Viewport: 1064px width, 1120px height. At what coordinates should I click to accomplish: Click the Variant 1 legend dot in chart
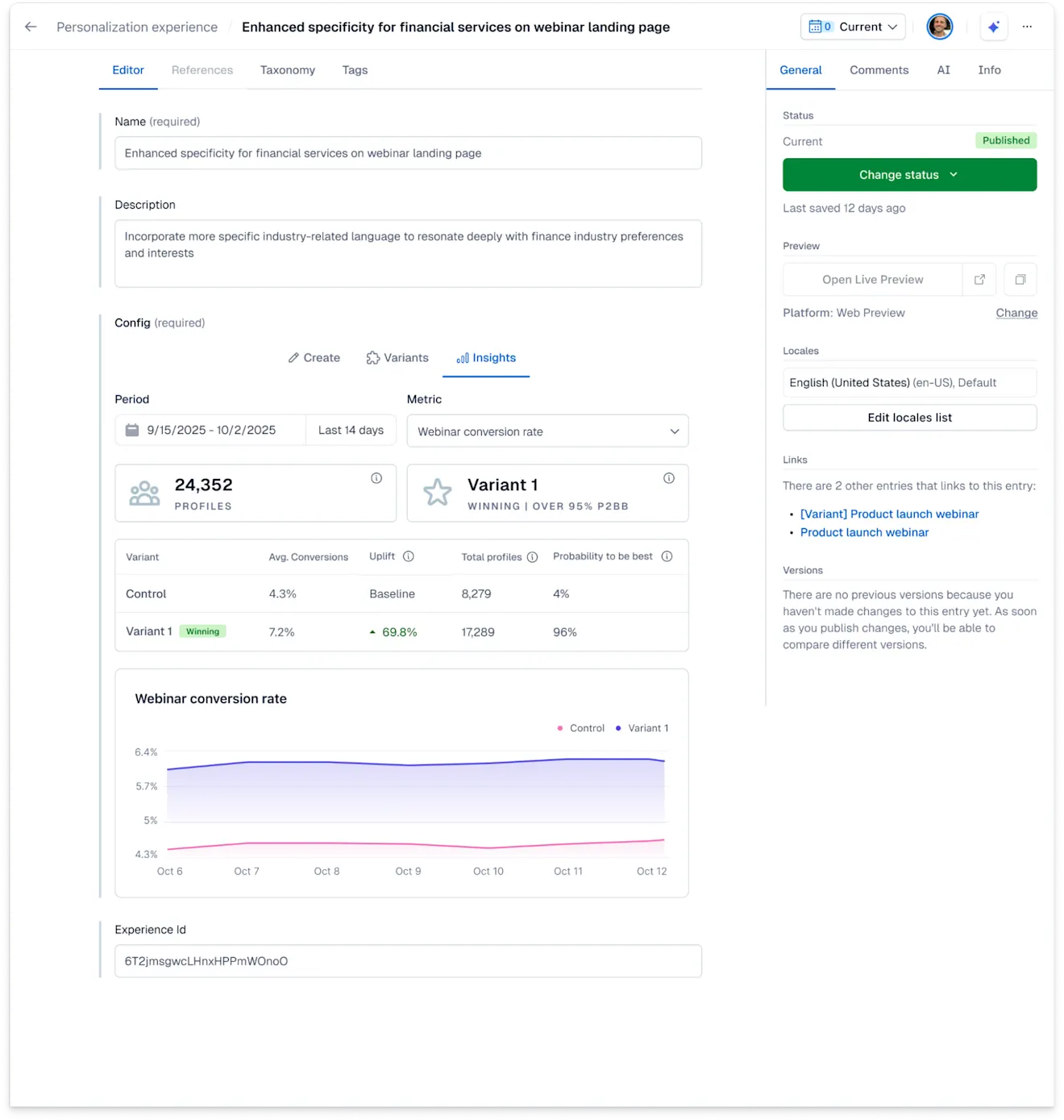pos(618,728)
